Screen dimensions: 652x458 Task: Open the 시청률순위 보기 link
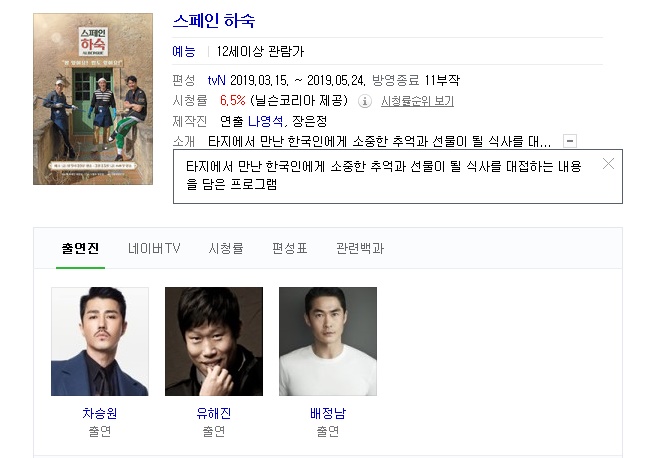(x=417, y=101)
